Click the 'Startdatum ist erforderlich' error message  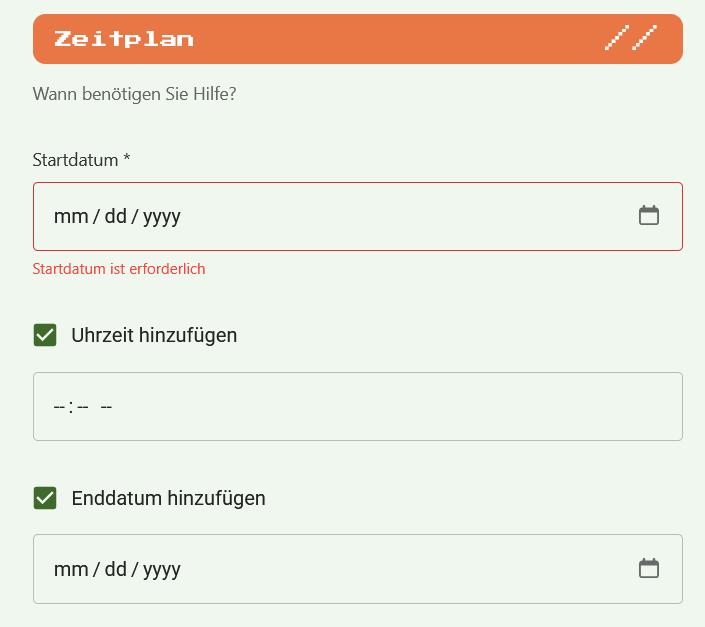[119, 269]
